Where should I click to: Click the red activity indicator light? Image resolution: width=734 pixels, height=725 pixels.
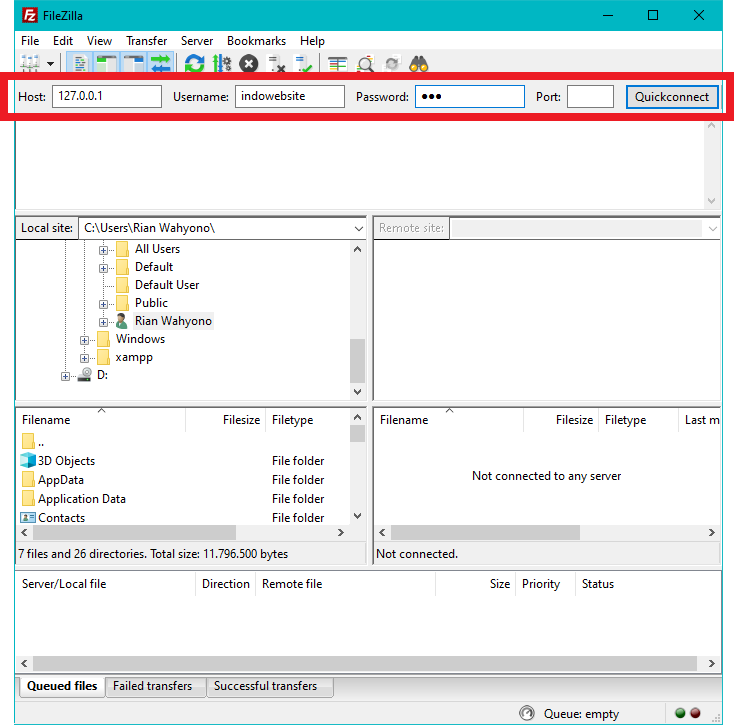(x=695, y=713)
